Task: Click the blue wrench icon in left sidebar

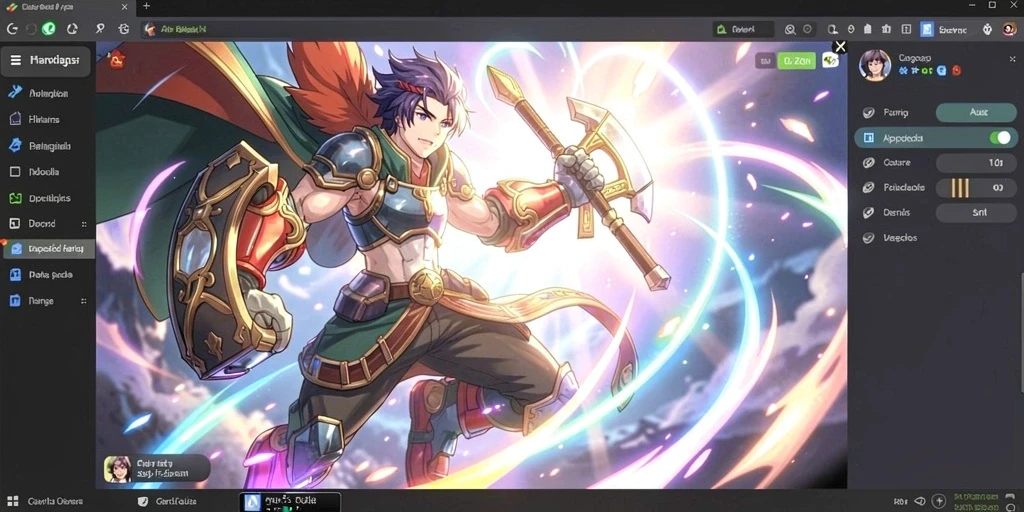Action: point(16,92)
